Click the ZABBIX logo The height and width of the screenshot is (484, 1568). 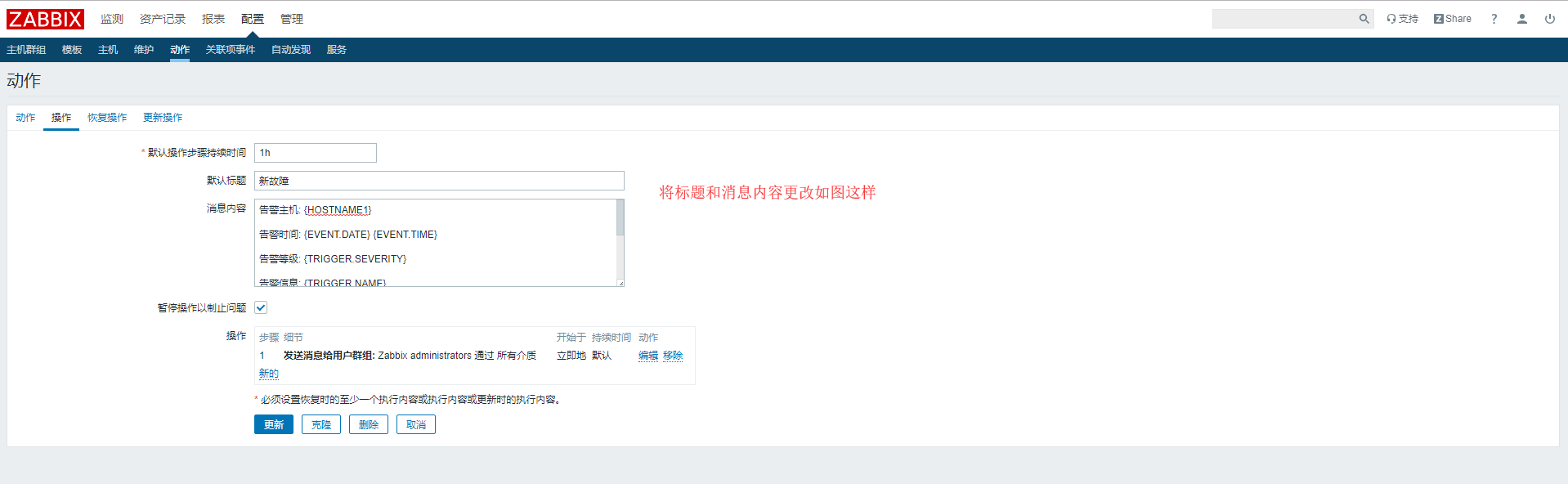pos(45,19)
